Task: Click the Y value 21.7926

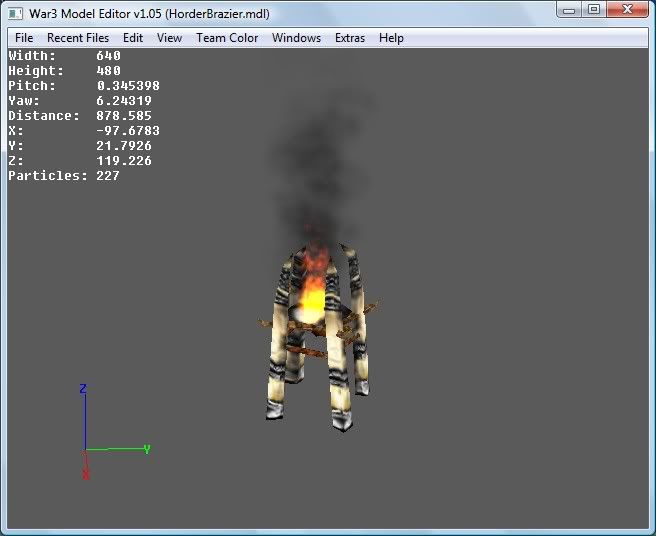Action: (124, 146)
